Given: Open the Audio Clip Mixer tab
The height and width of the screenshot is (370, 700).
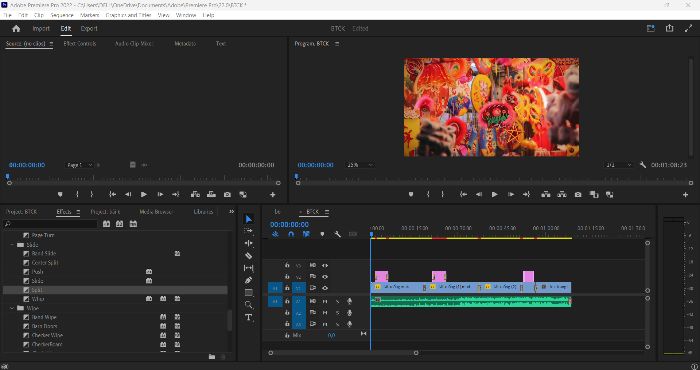Looking at the screenshot, I should (133, 44).
